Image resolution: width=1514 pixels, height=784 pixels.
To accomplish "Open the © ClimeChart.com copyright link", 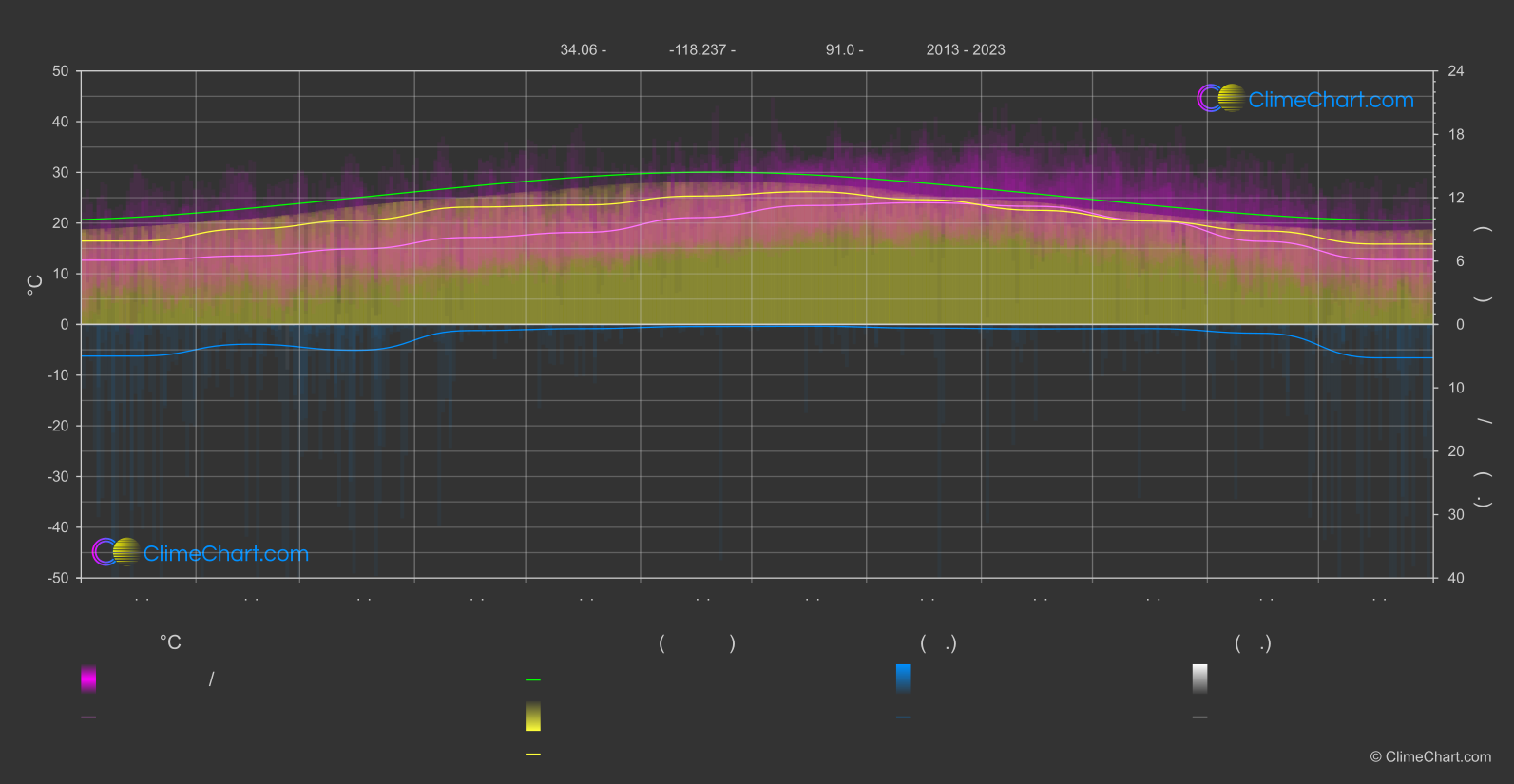I will pos(1430,757).
